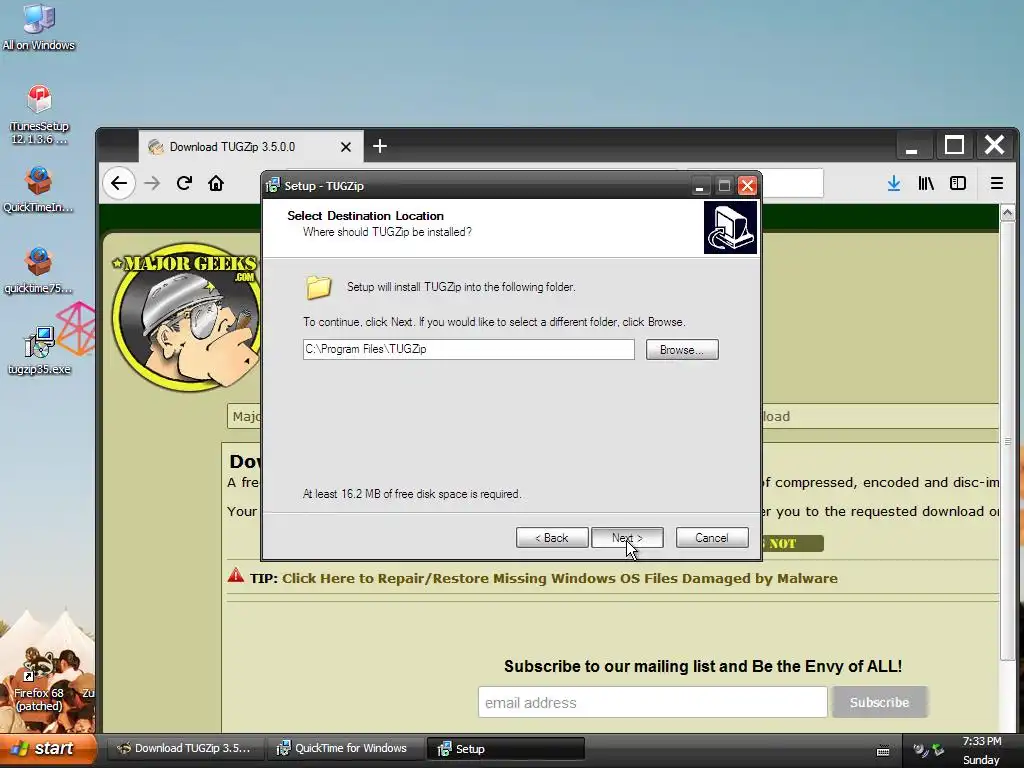Click the Setup taskbar button

(505, 748)
